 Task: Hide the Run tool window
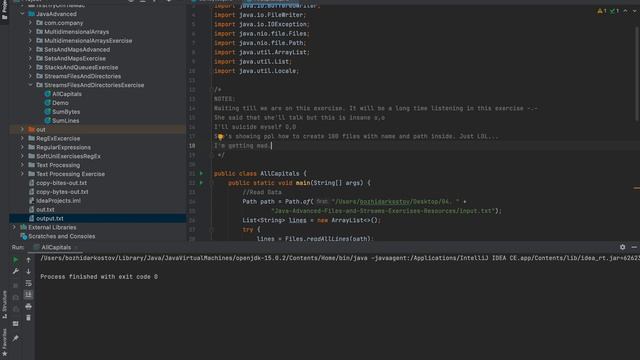click(634, 247)
